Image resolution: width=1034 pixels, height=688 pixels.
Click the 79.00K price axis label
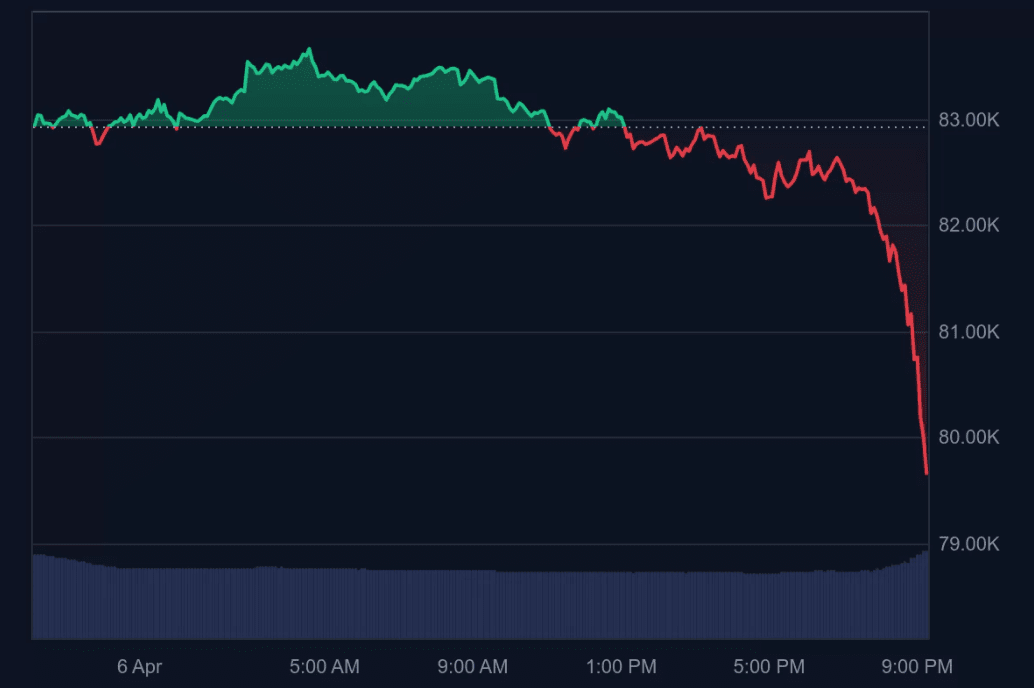968,544
